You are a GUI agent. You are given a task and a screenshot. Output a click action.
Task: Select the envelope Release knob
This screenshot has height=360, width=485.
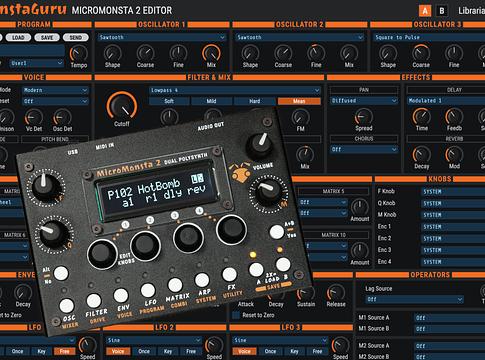[x=336, y=293]
